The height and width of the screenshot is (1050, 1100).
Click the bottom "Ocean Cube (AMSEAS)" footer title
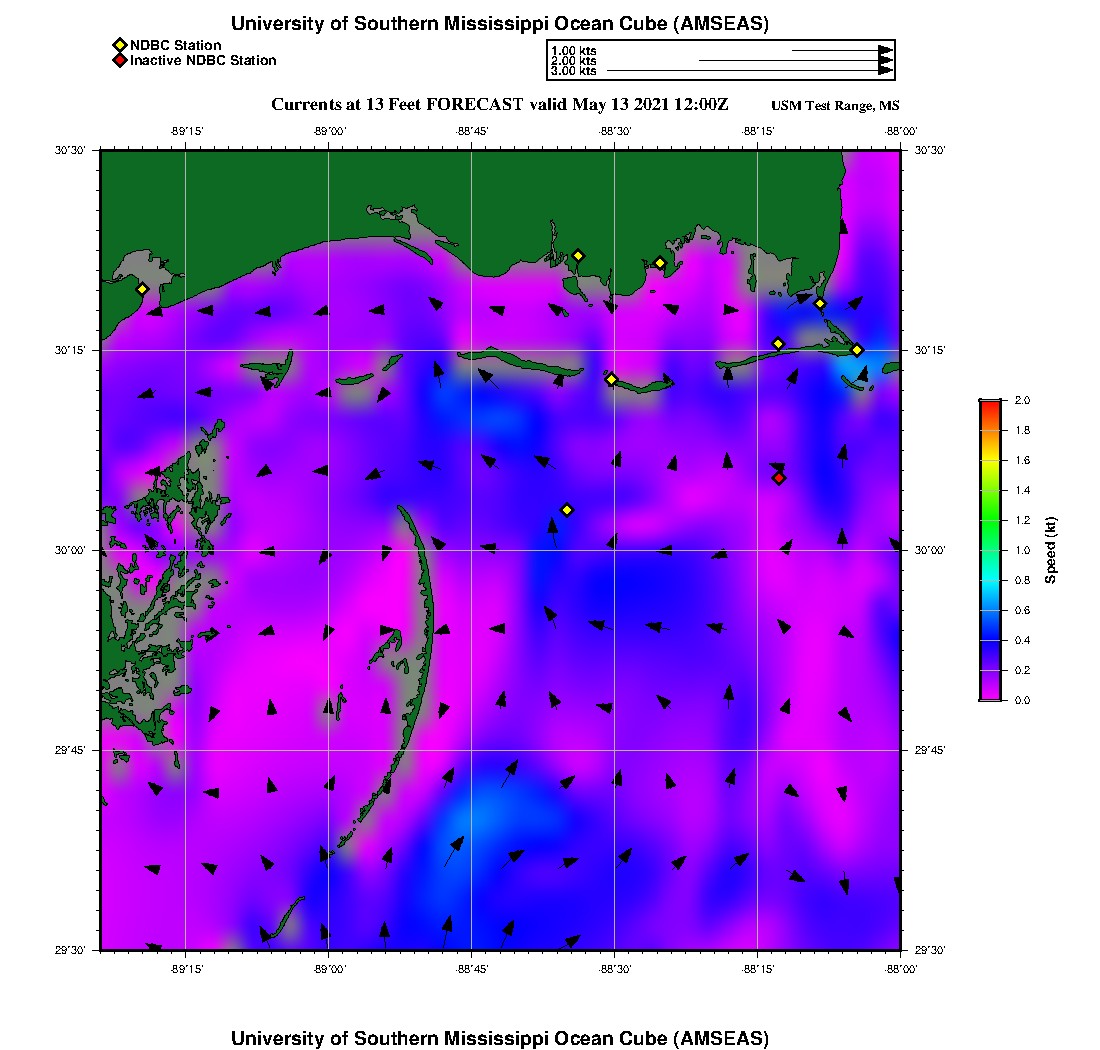point(500,1038)
